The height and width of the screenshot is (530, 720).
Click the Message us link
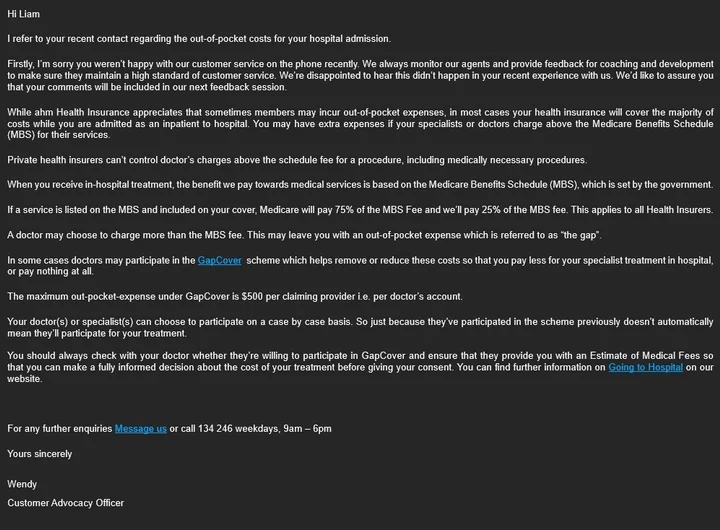point(140,429)
